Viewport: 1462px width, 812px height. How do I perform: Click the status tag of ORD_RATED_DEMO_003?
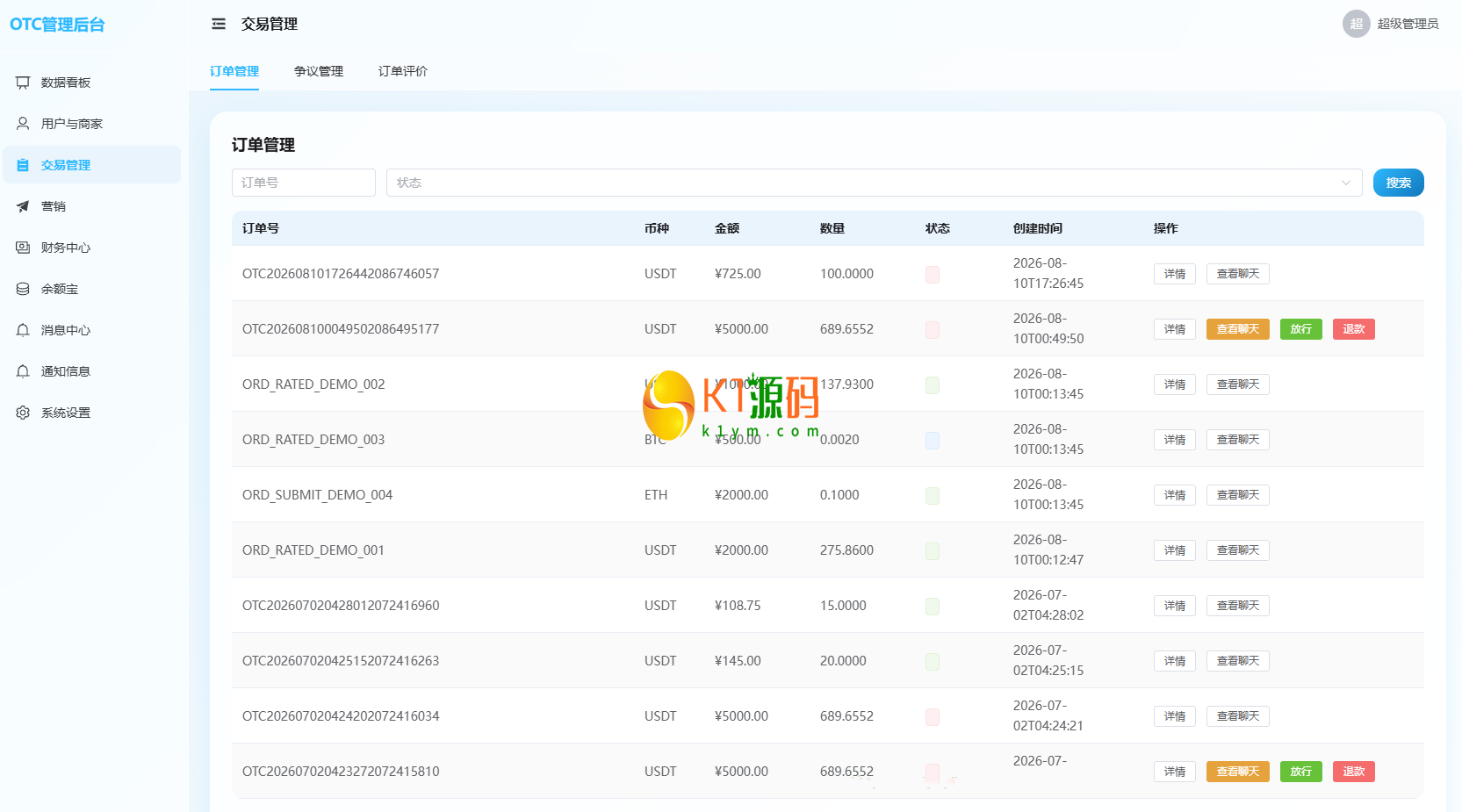[933, 440]
